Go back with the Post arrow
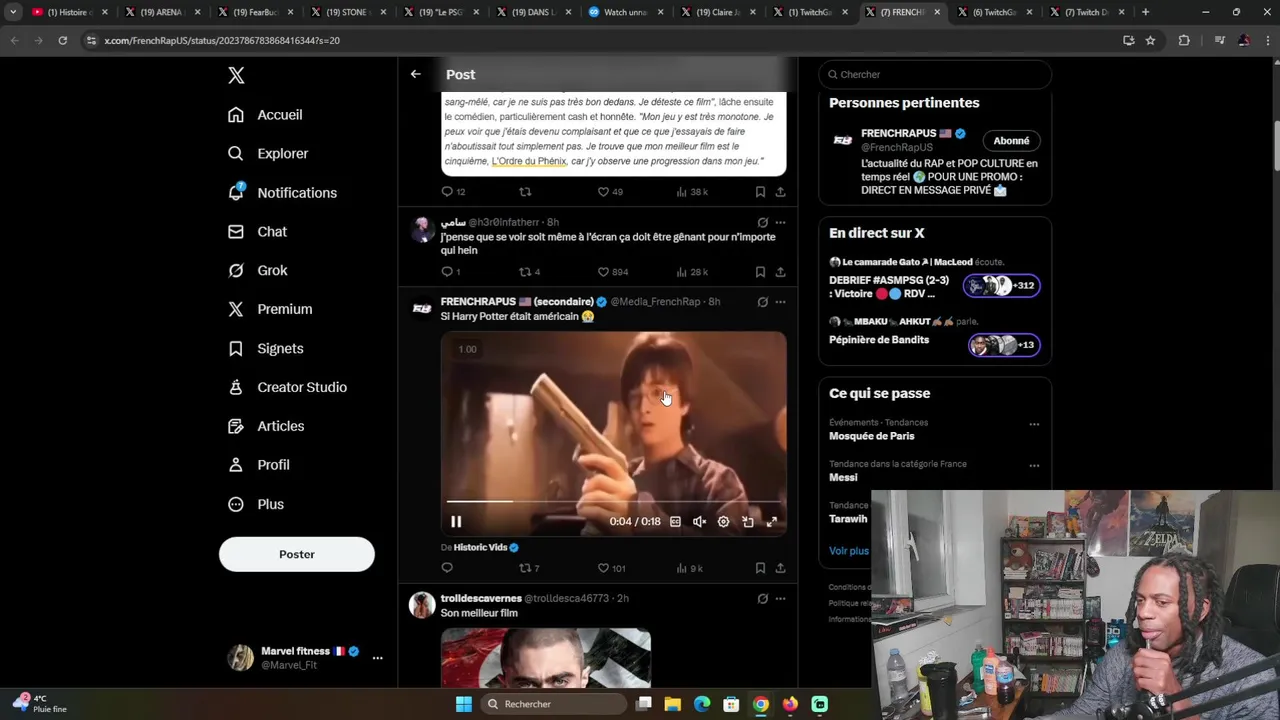Image resolution: width=1280 pixels, height=720 pixels. 415,74
